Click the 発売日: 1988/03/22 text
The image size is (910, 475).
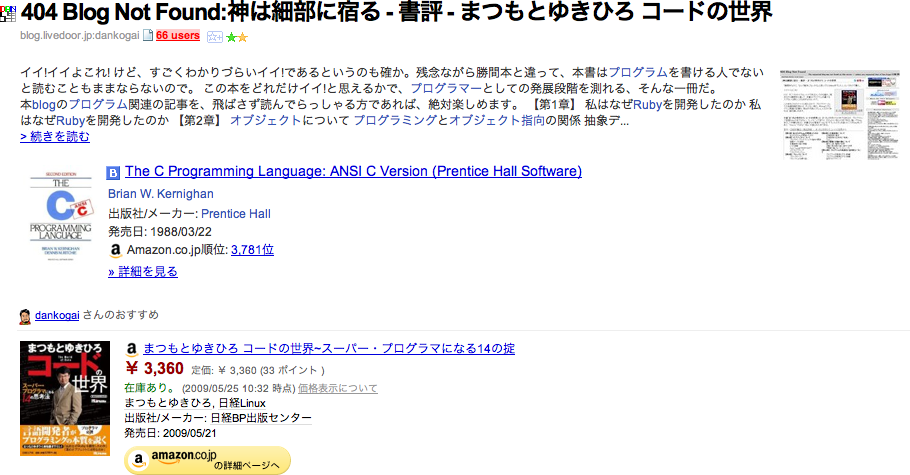click(160, 232)
